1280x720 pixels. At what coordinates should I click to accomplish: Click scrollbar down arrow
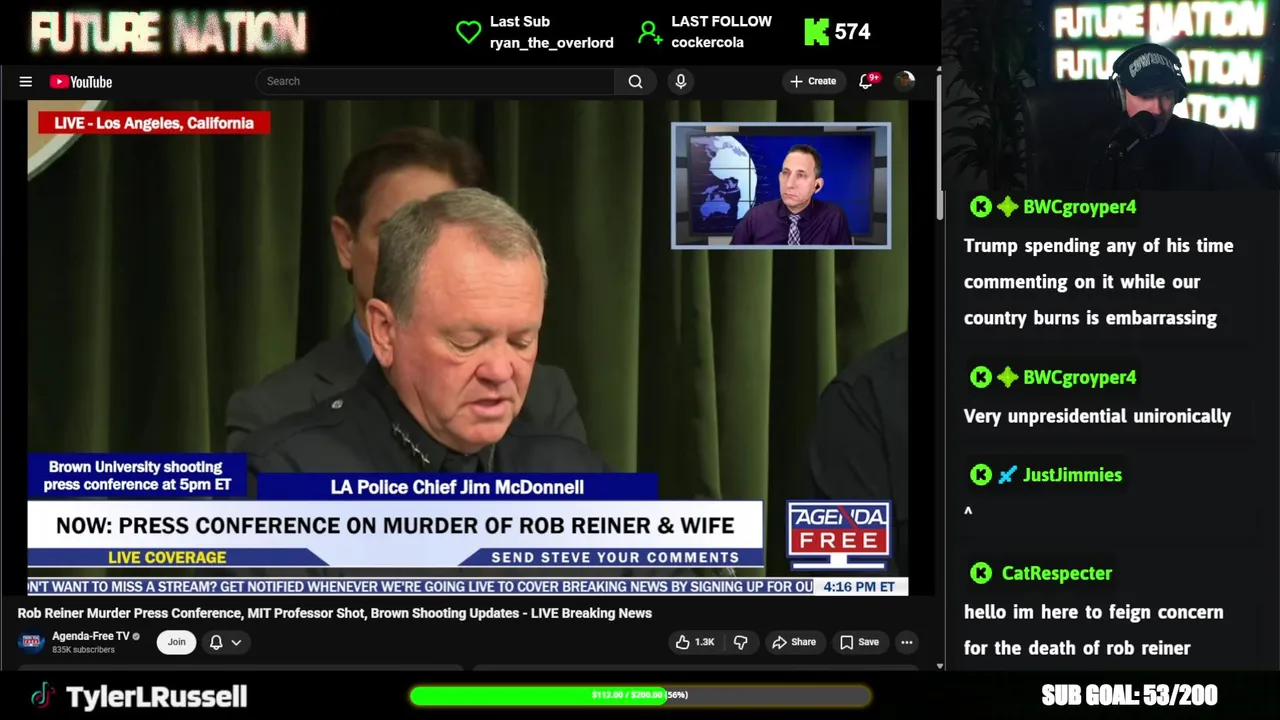[x=939, y=665]
